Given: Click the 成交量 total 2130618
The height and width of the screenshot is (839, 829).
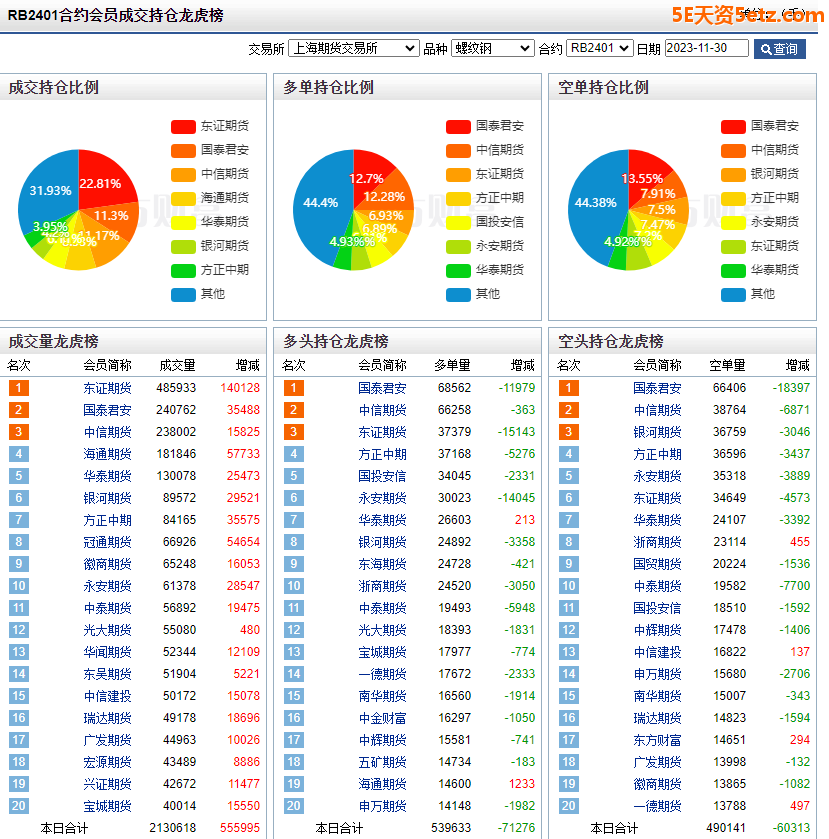Looking at the screenshot, I should [x=173, y=828].
